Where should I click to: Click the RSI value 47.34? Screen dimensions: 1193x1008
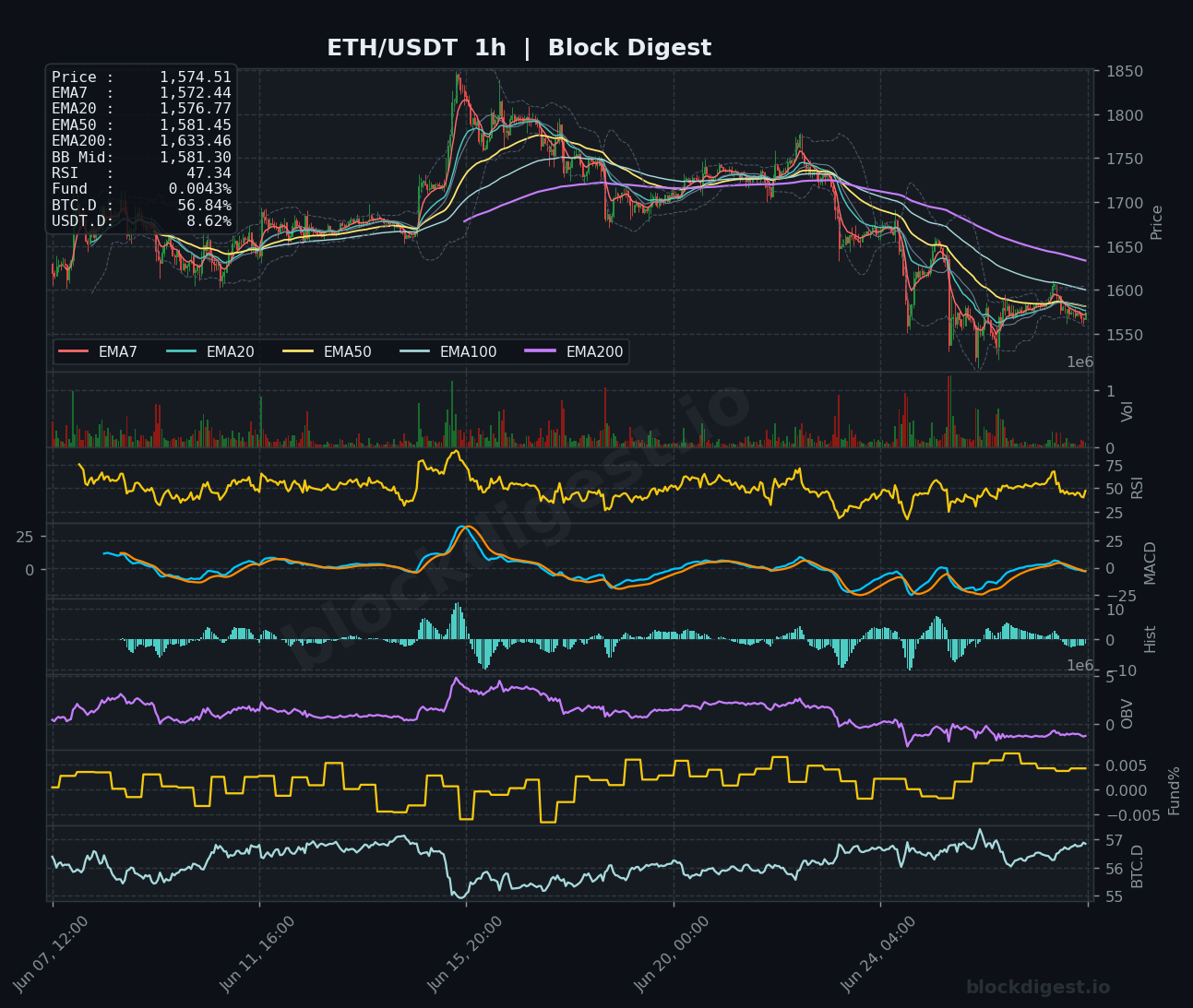(x=209, y=173)
